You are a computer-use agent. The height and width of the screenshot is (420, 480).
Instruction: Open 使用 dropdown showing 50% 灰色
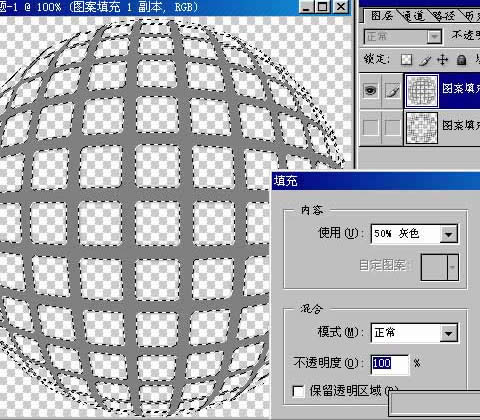click(414, 234)
